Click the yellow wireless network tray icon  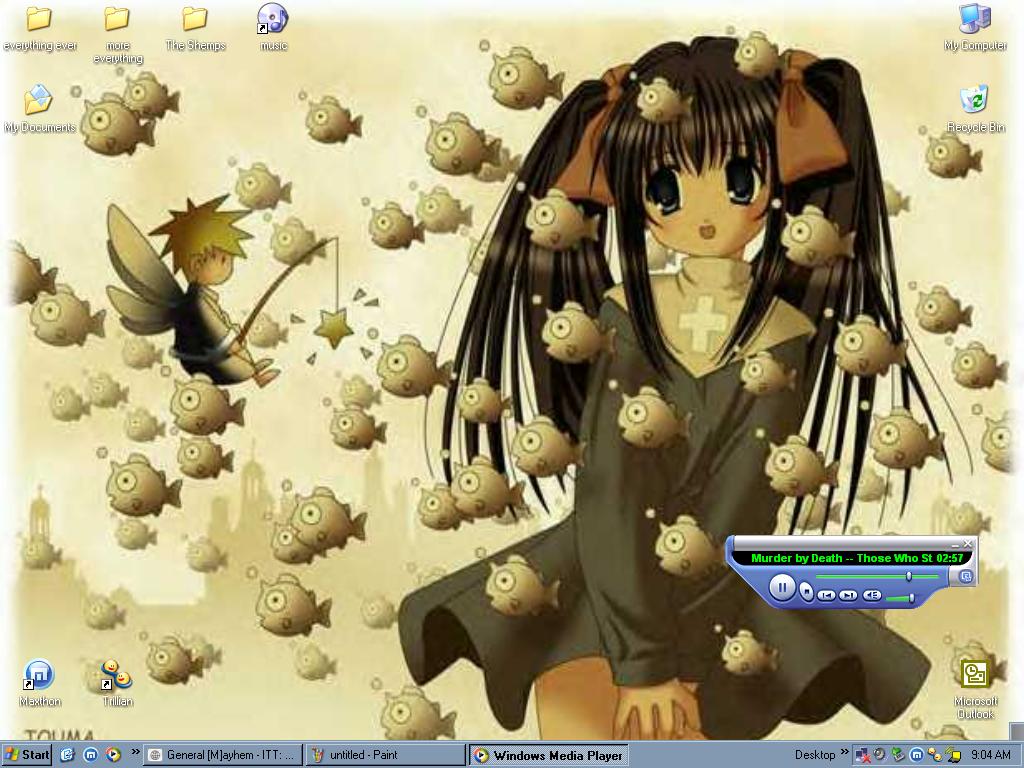click(x=952, y=755)
